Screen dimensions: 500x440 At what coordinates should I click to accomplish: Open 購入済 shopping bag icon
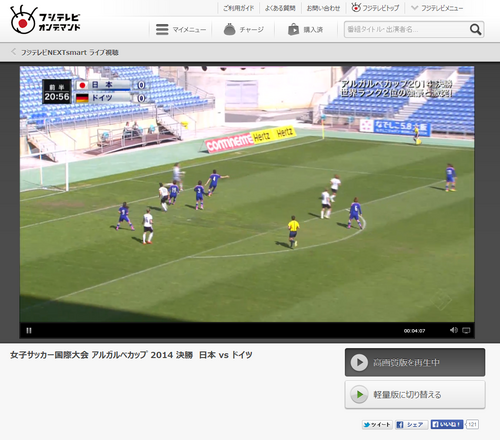pyautogui.click(x=293, y=29)
